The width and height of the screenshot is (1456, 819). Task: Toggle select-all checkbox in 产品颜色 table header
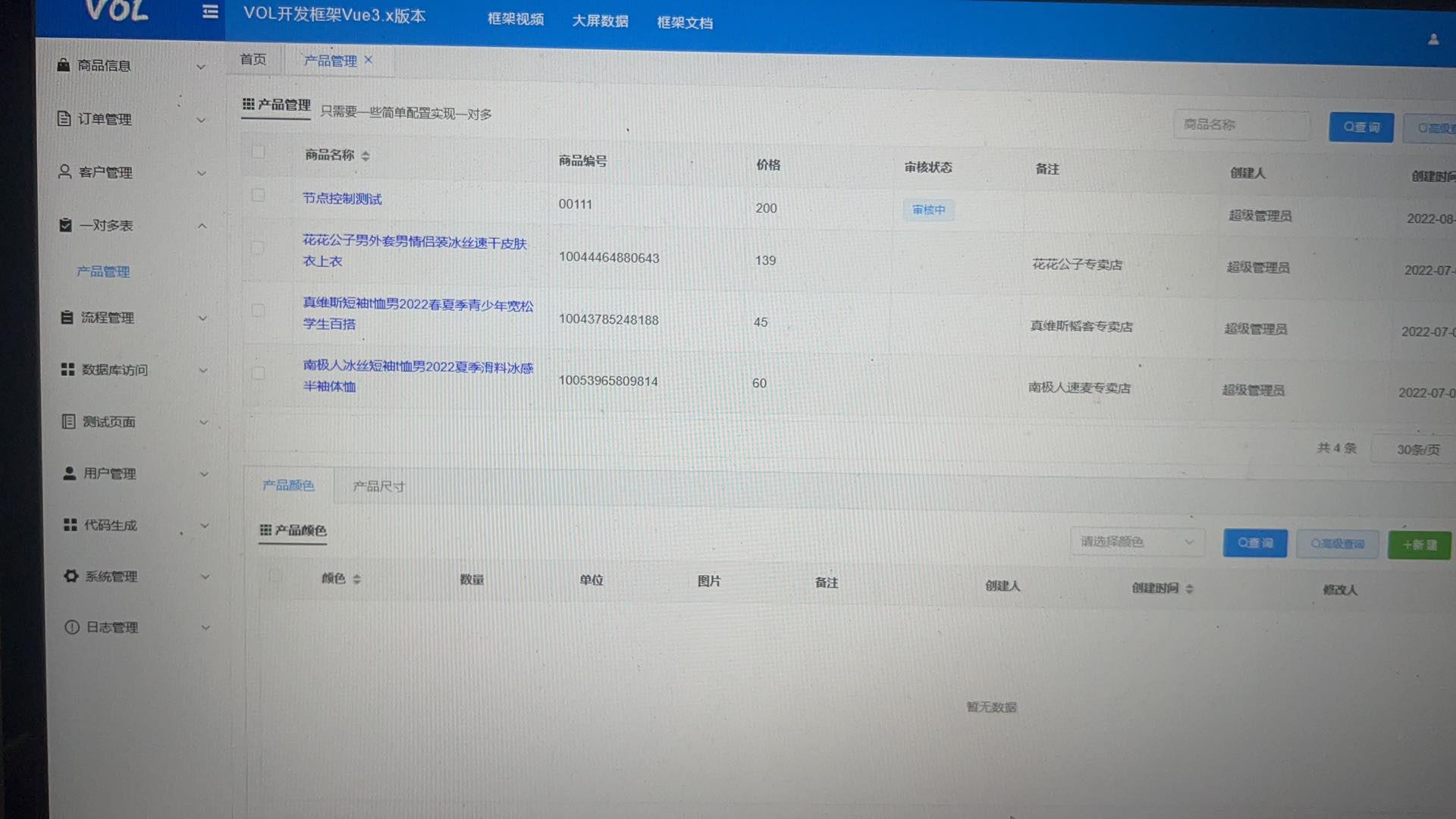(276, 576)
